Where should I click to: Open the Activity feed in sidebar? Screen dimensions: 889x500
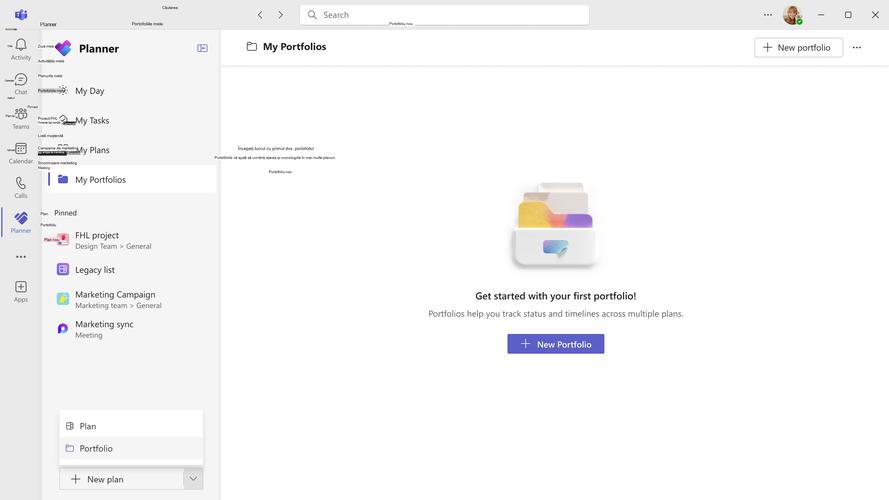click(21, 50)
